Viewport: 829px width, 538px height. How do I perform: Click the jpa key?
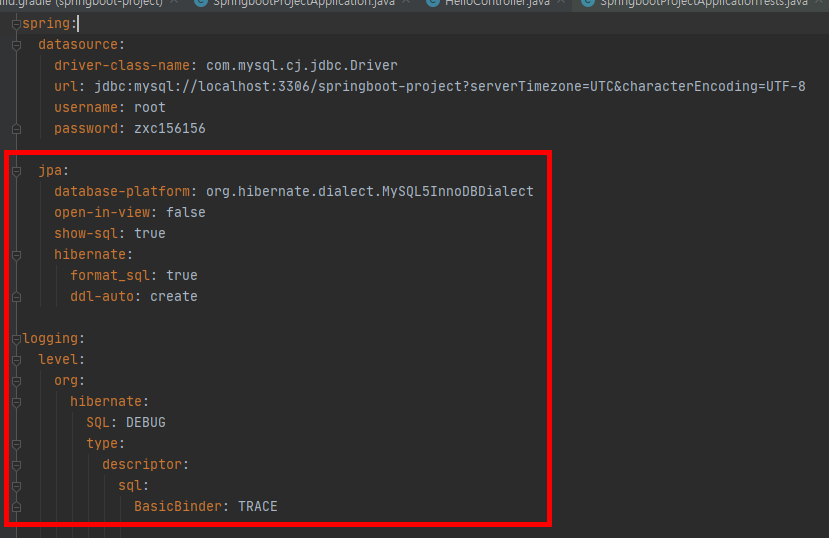(50, 171)
